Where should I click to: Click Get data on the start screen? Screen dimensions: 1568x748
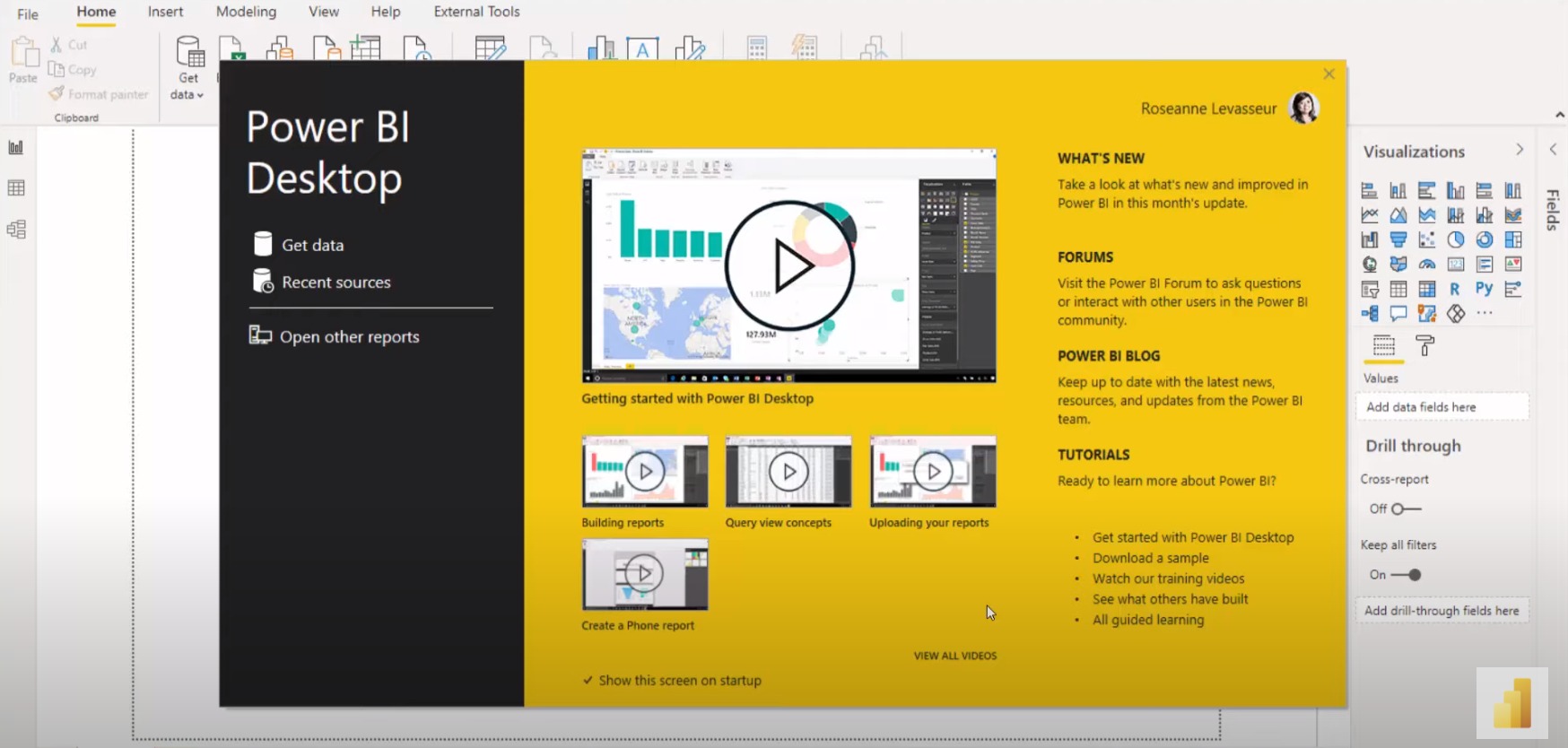tap(300, 244)
